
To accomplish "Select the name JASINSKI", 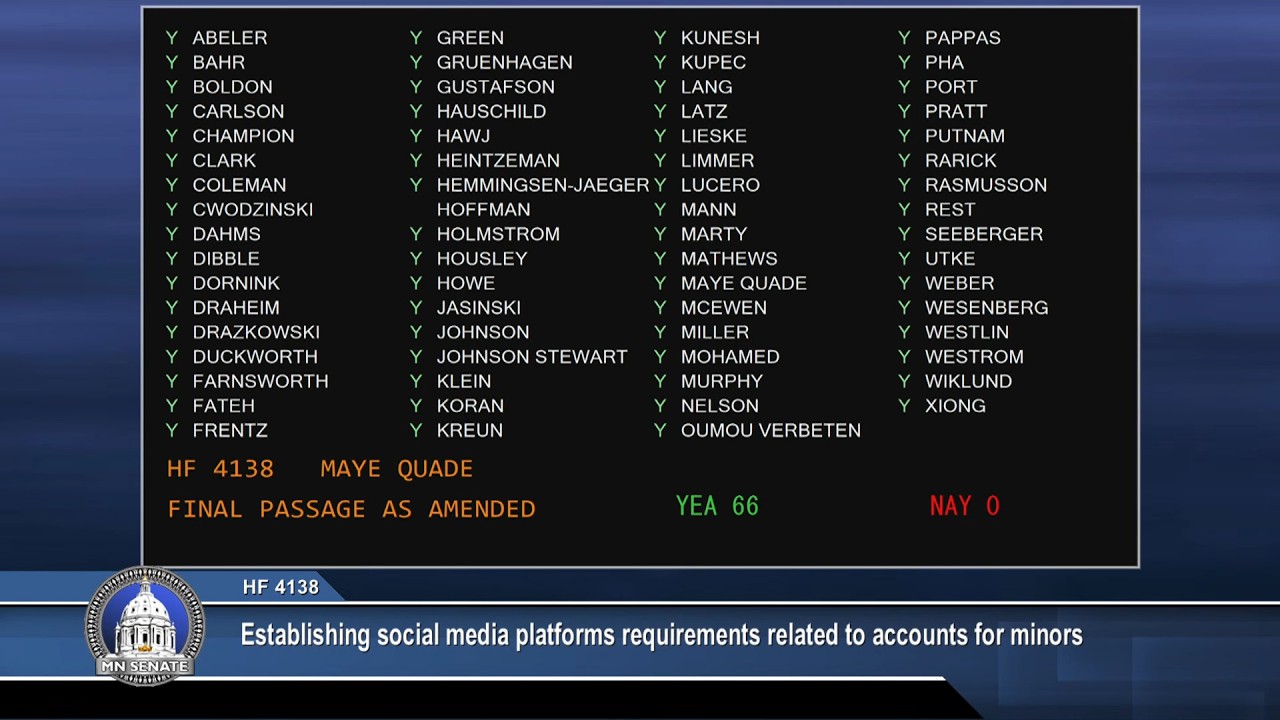I will click(x=479, y=307).
